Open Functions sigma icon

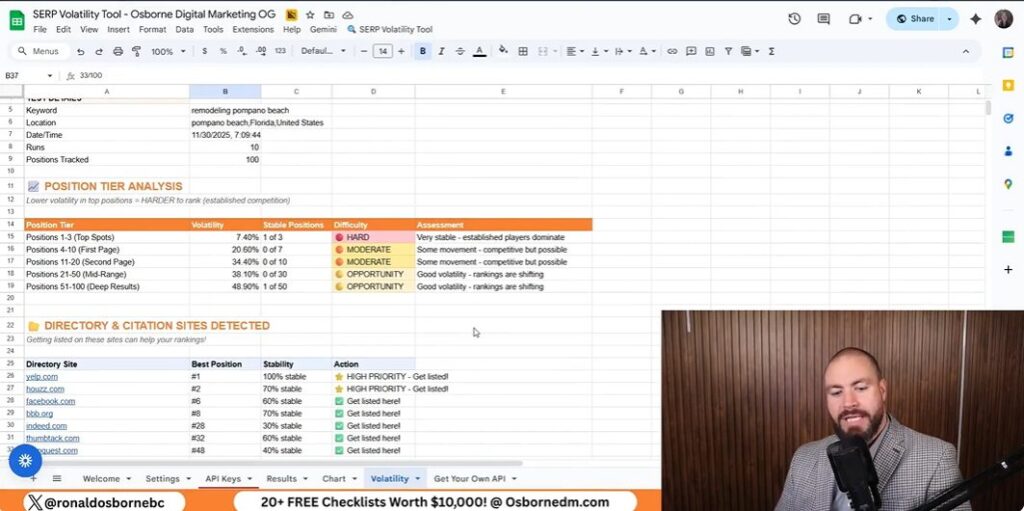tap(771, 51)
